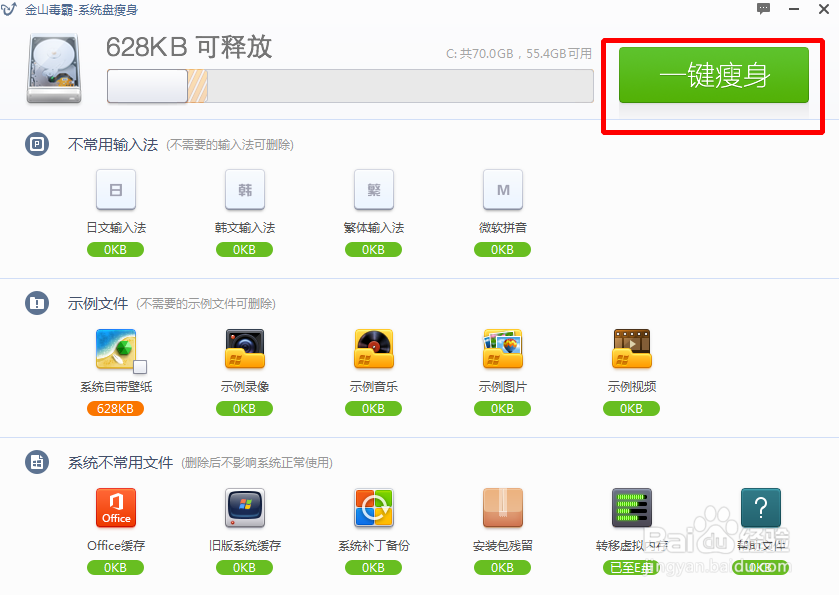Click the reclaimable space progress bar
The width and height of the screenshot is (839, 595).
[x=350, y=86]
